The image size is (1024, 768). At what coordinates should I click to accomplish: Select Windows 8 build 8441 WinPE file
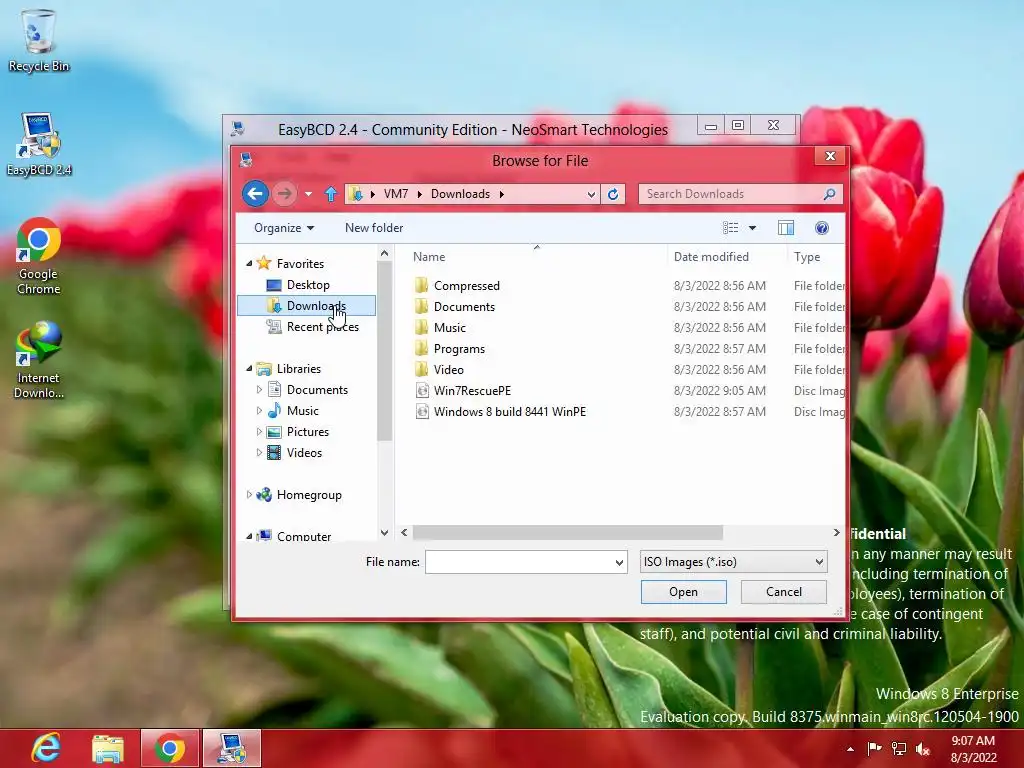(509, 411)
